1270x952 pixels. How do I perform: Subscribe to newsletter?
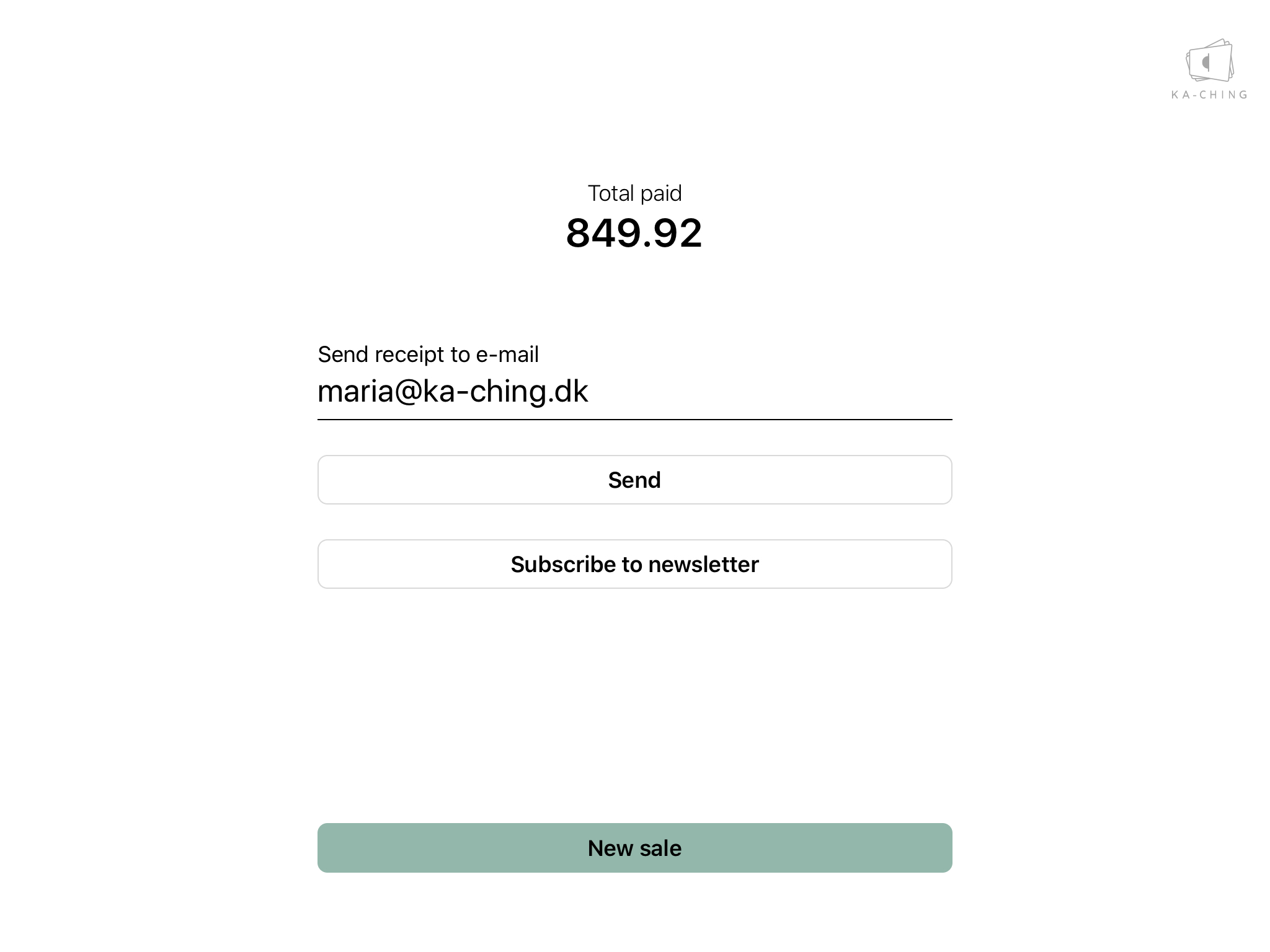pos(634,564)
